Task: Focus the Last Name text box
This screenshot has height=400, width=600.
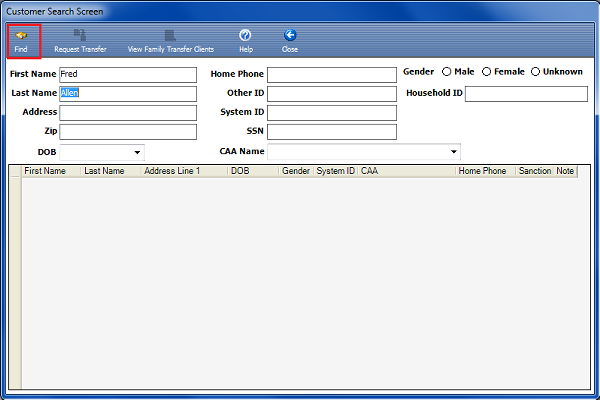Action: 128,93
